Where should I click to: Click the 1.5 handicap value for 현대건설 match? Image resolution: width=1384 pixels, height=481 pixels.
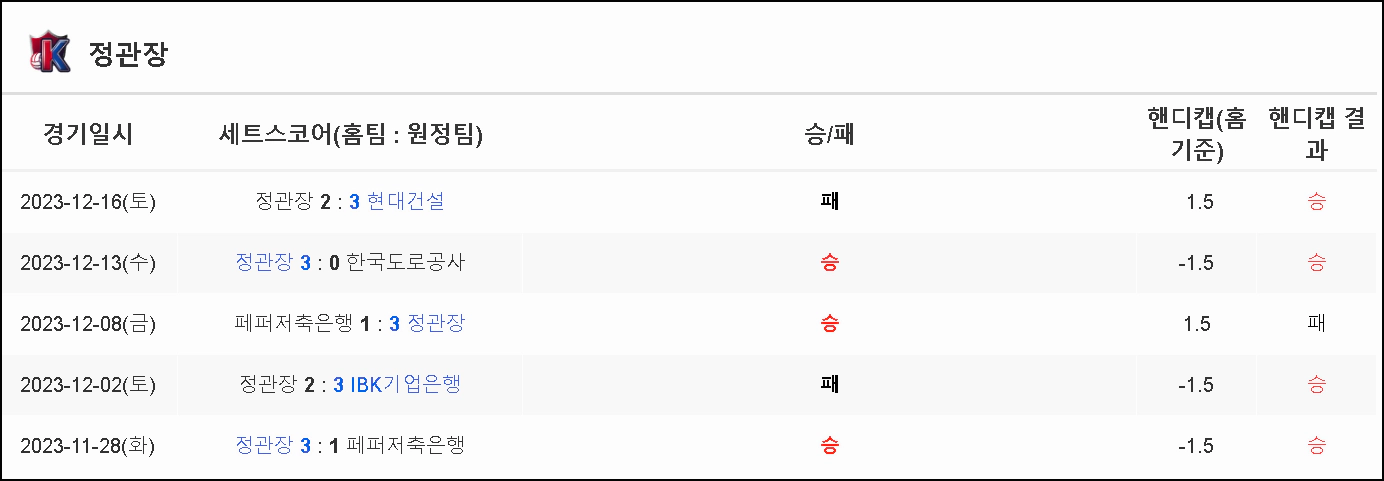1199,202
